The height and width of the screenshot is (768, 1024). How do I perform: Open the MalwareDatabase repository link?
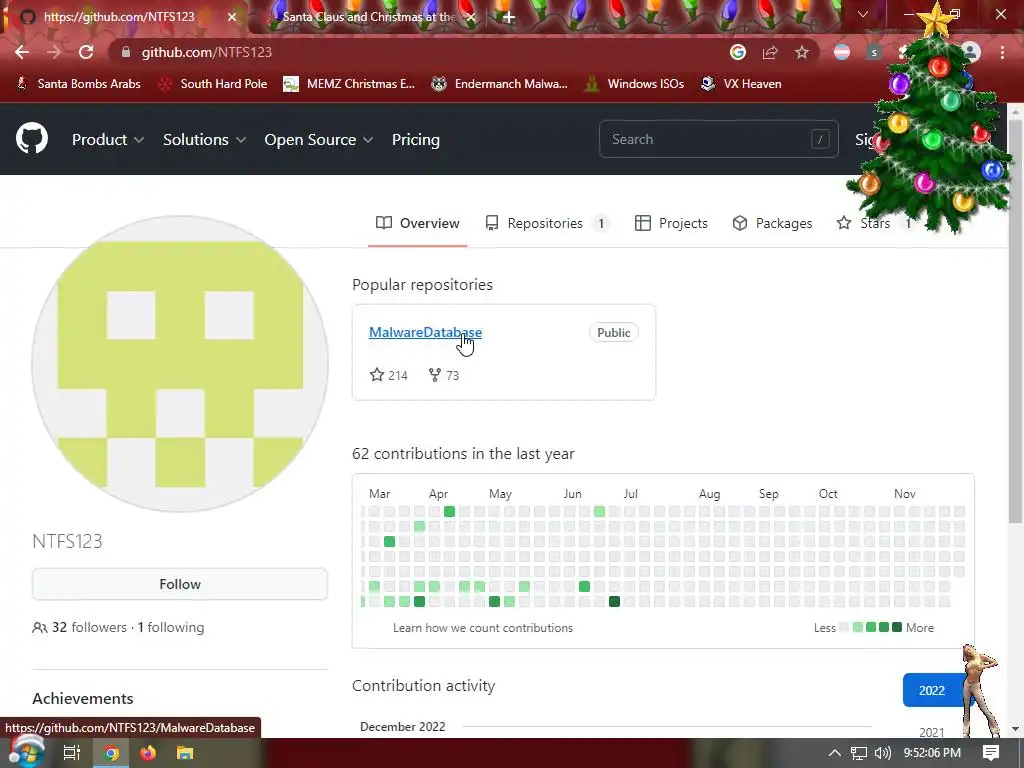425,332
